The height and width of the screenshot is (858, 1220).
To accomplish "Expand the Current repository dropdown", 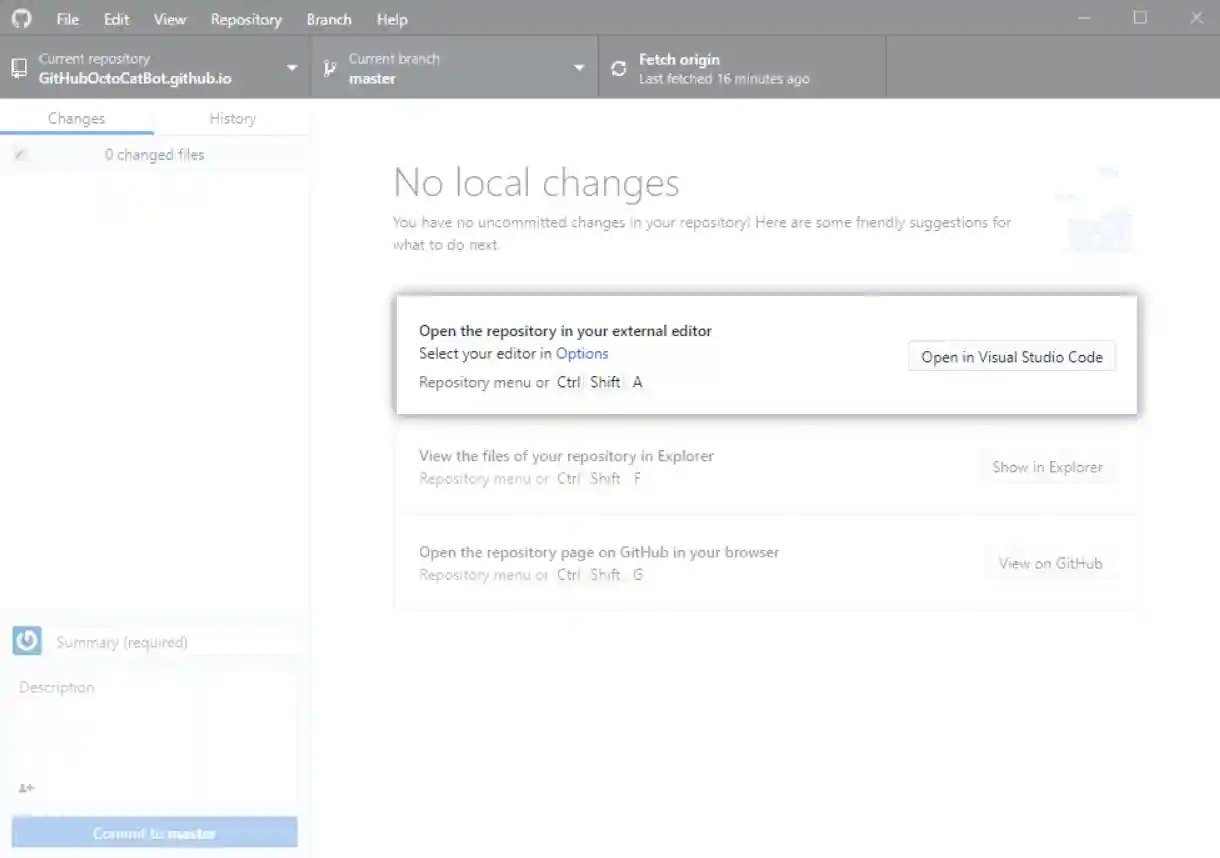I will tap(291, 66).
